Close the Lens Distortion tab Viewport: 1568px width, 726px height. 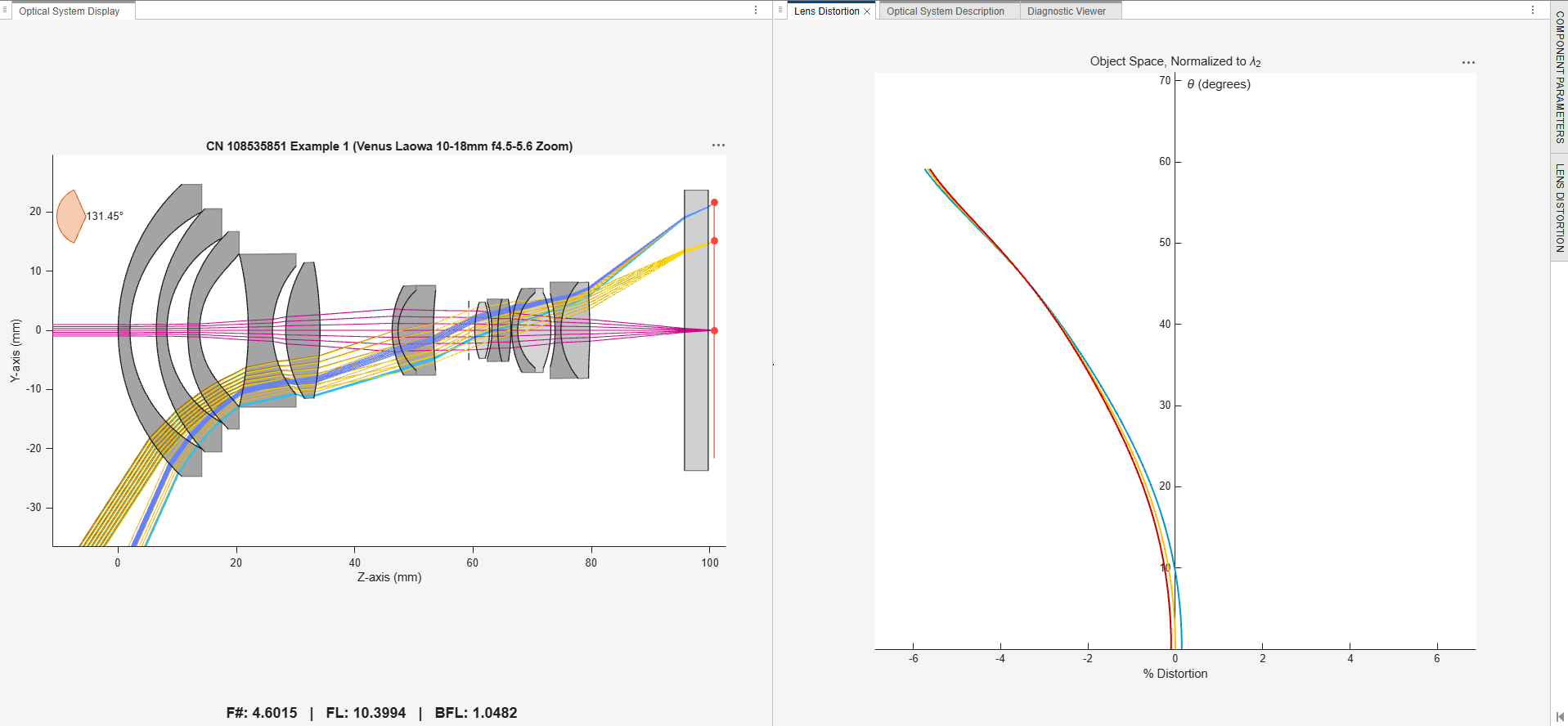tap(867, 11)
